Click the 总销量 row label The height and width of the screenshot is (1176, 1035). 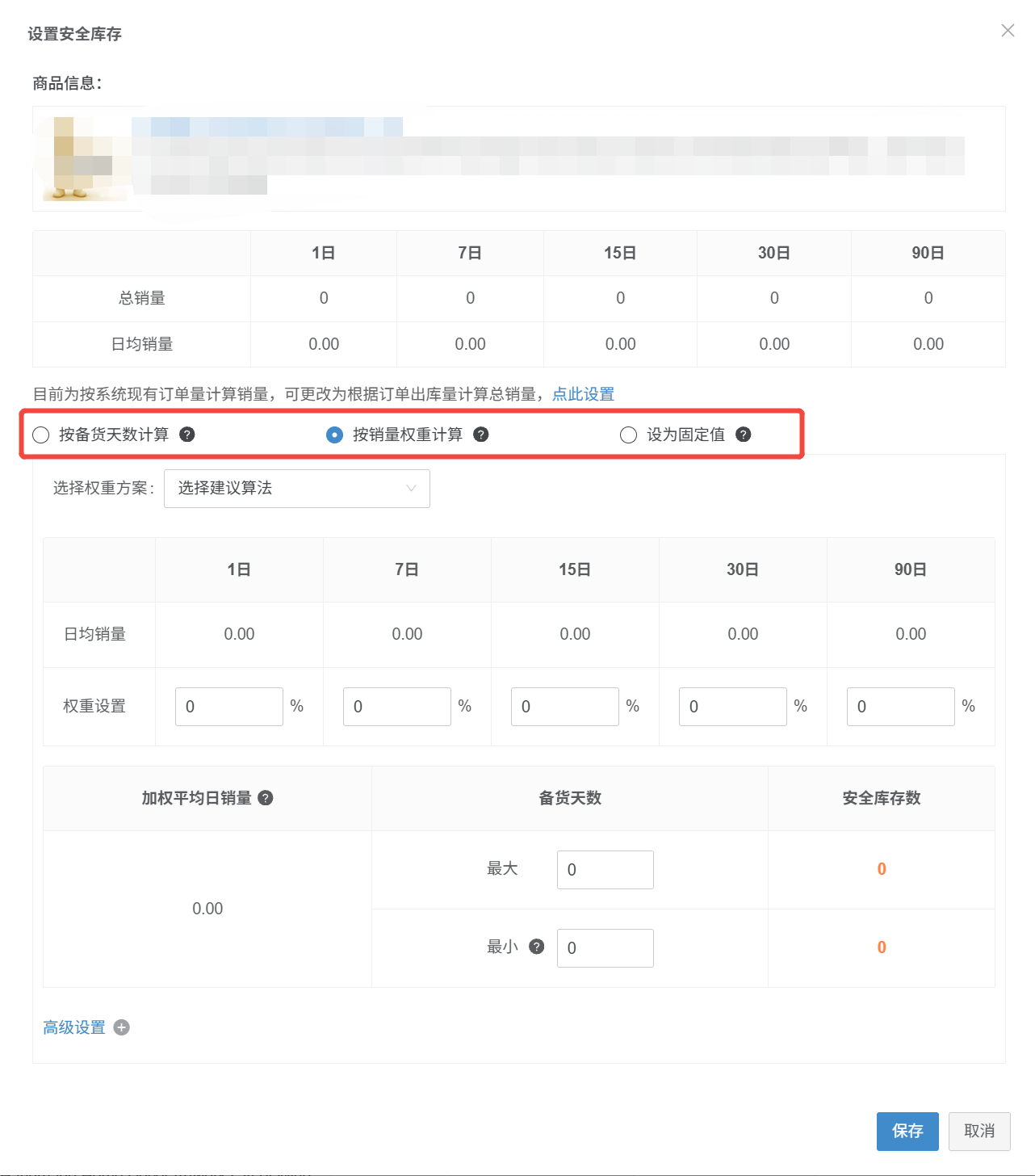tap(142, 298)
